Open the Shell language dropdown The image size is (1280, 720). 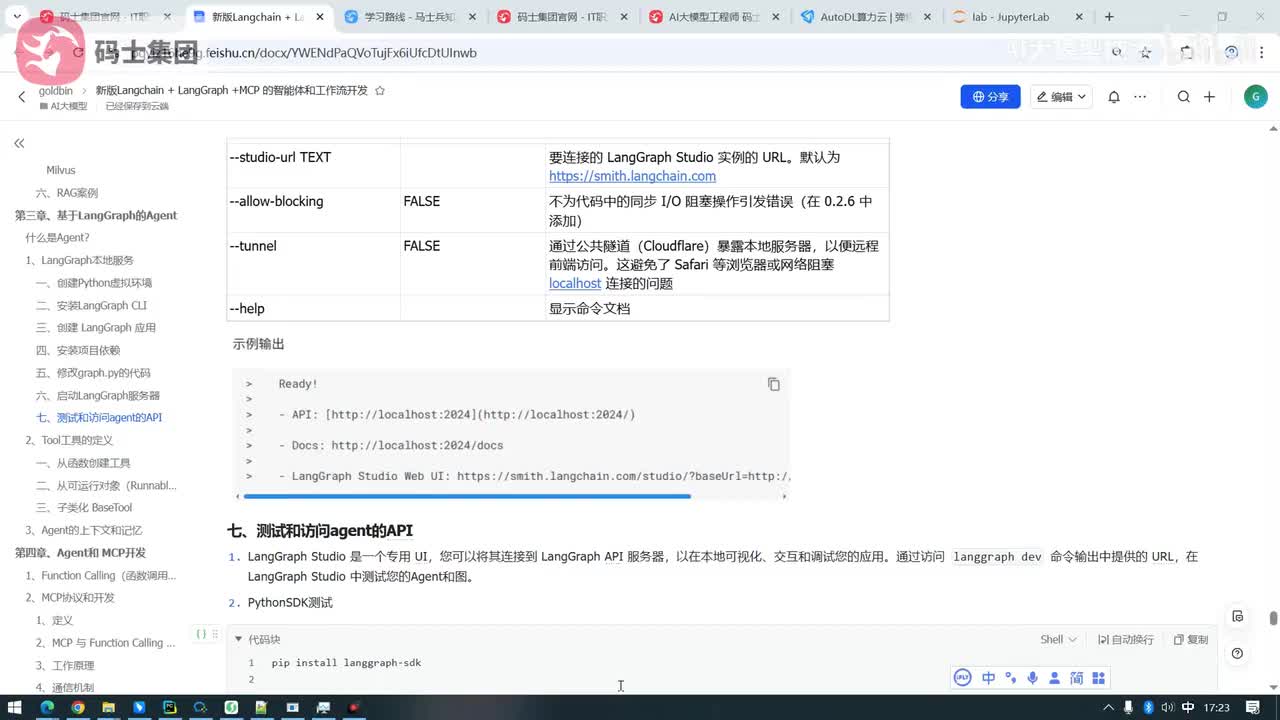click(1058, 639)
